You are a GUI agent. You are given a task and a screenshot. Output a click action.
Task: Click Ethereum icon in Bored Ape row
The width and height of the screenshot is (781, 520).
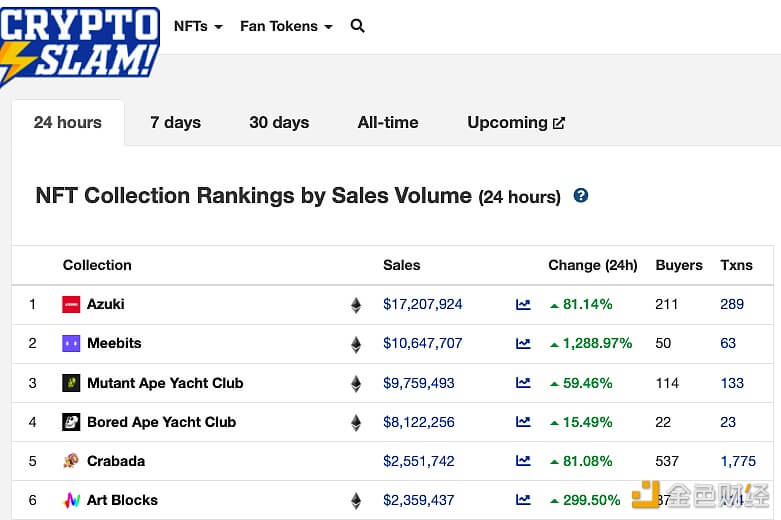coord(356,423)
